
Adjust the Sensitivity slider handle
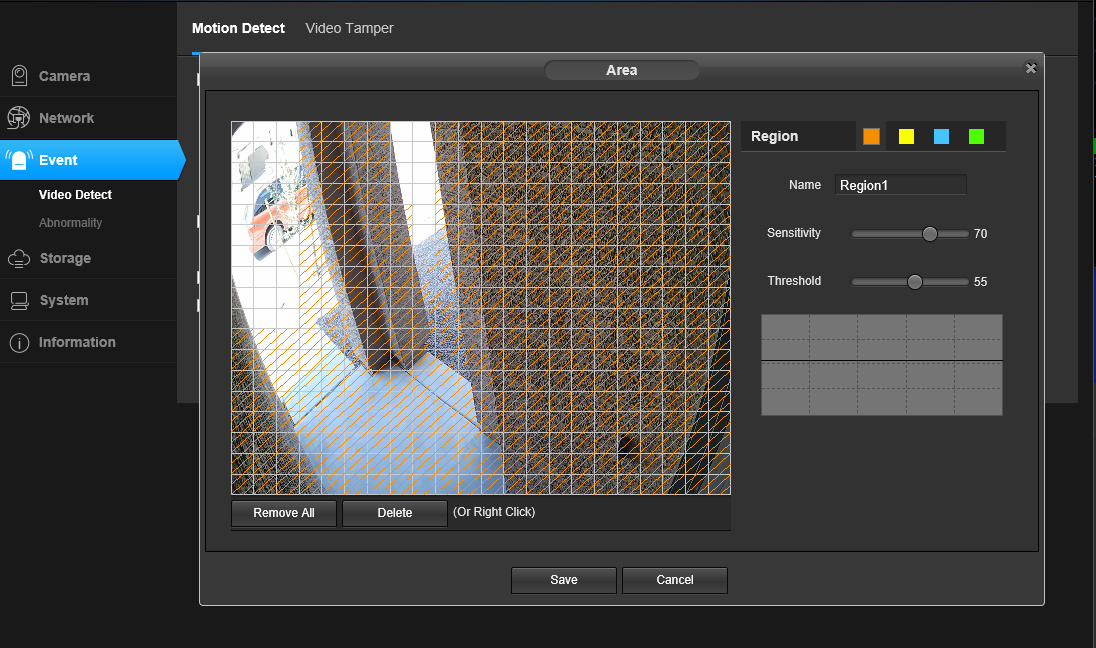coord(928,233)
